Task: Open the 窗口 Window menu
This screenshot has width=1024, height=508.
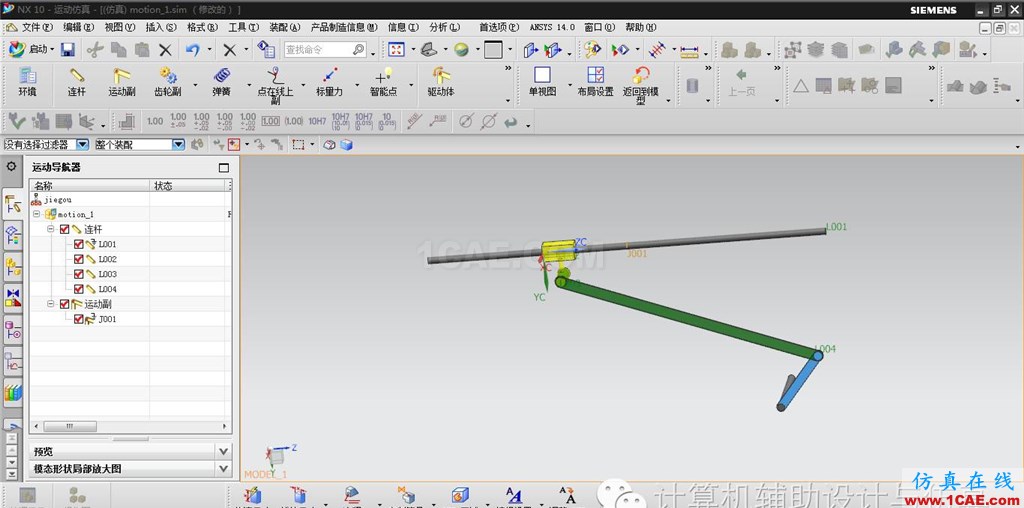Action: pyautogui.click(x=600, y=27)
